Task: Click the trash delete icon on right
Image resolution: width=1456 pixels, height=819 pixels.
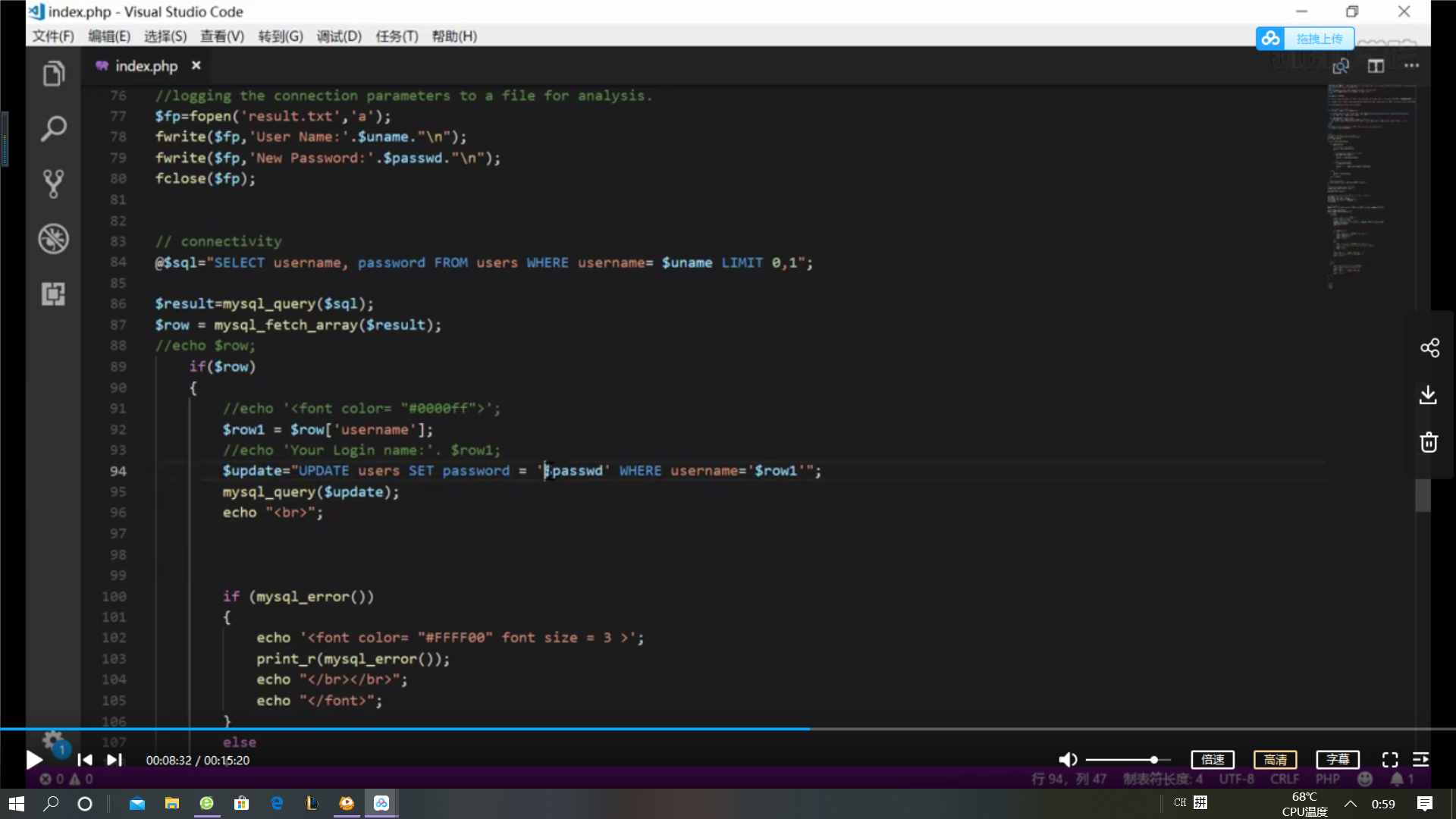Action: [1429, 442]
